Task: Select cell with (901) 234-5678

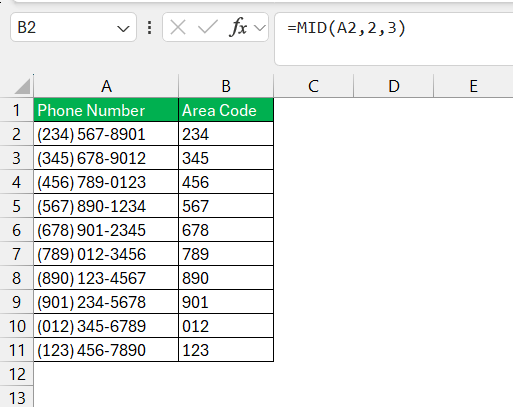Action: 106,302
